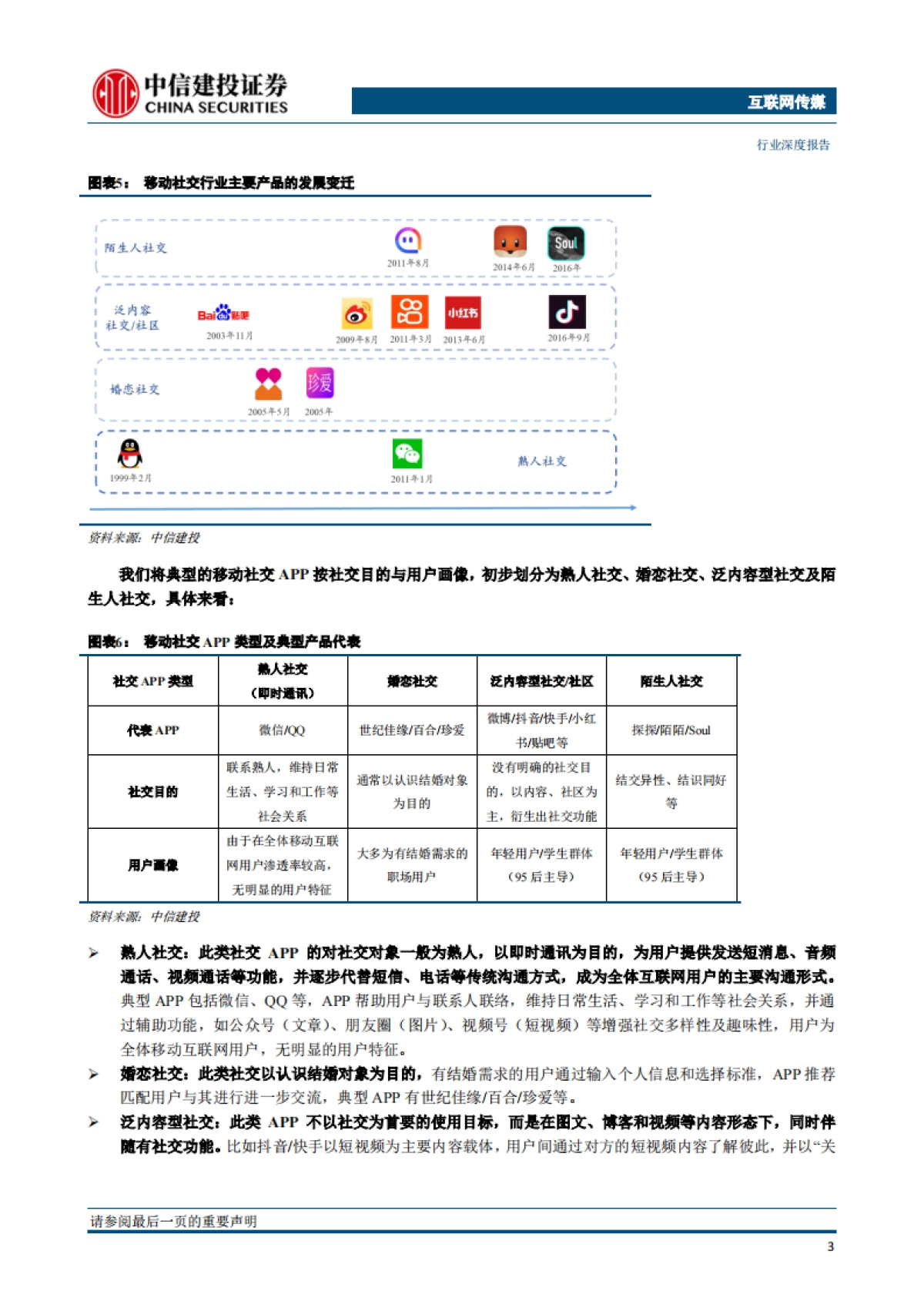Click the 婚恋社交 table header cell
This screenshot has height=1308, width=924.
(412, 681)
